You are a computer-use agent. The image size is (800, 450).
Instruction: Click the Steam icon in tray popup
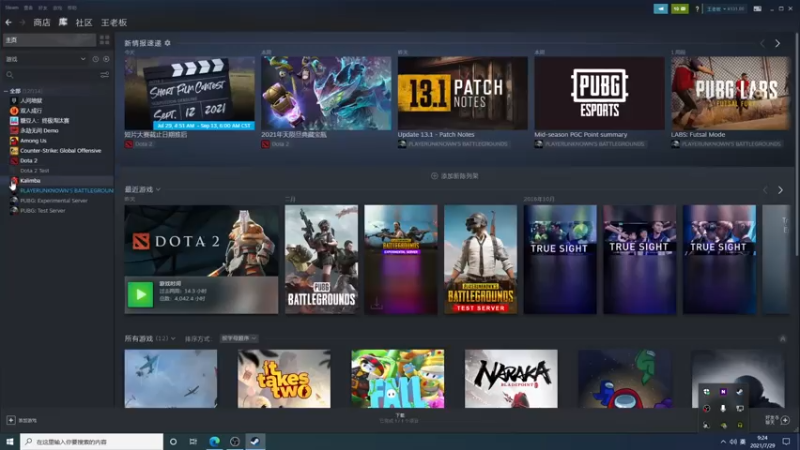pyautogui.click(x=740, y=392)
